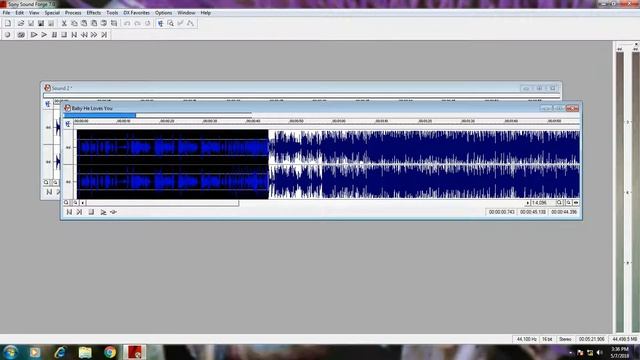This screenshot has width=640, height=360.
Task: Click Play Looped in Baby He Loves You window transport
Action: pos(113,212)
